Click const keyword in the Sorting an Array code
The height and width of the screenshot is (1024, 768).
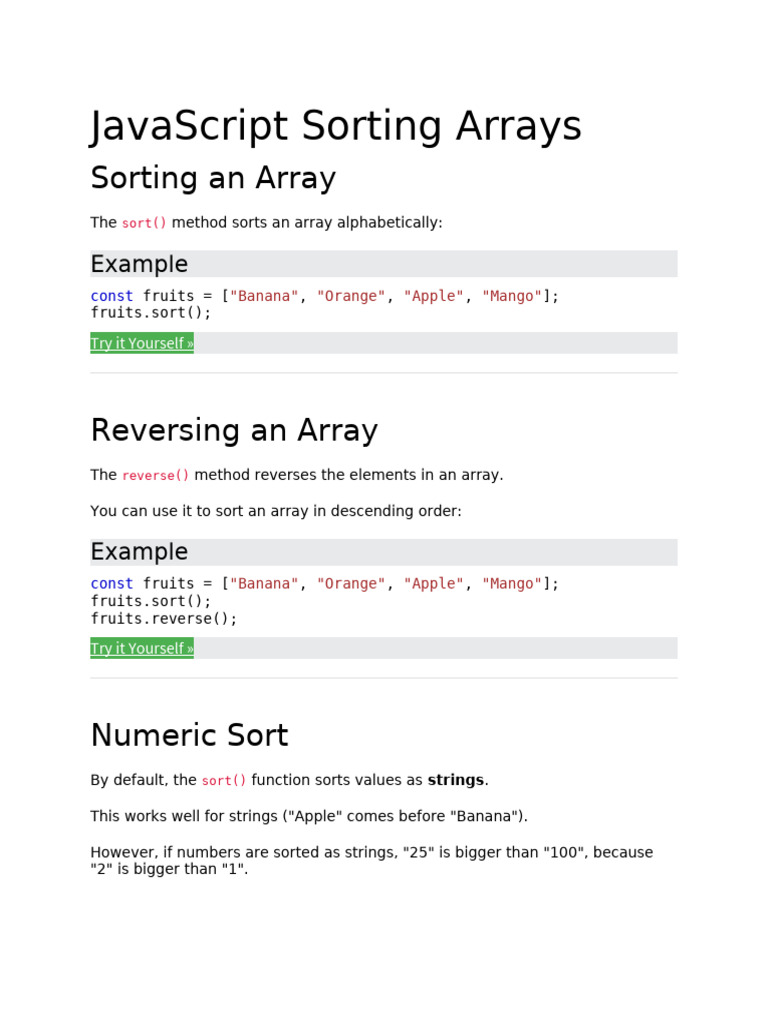112,296
